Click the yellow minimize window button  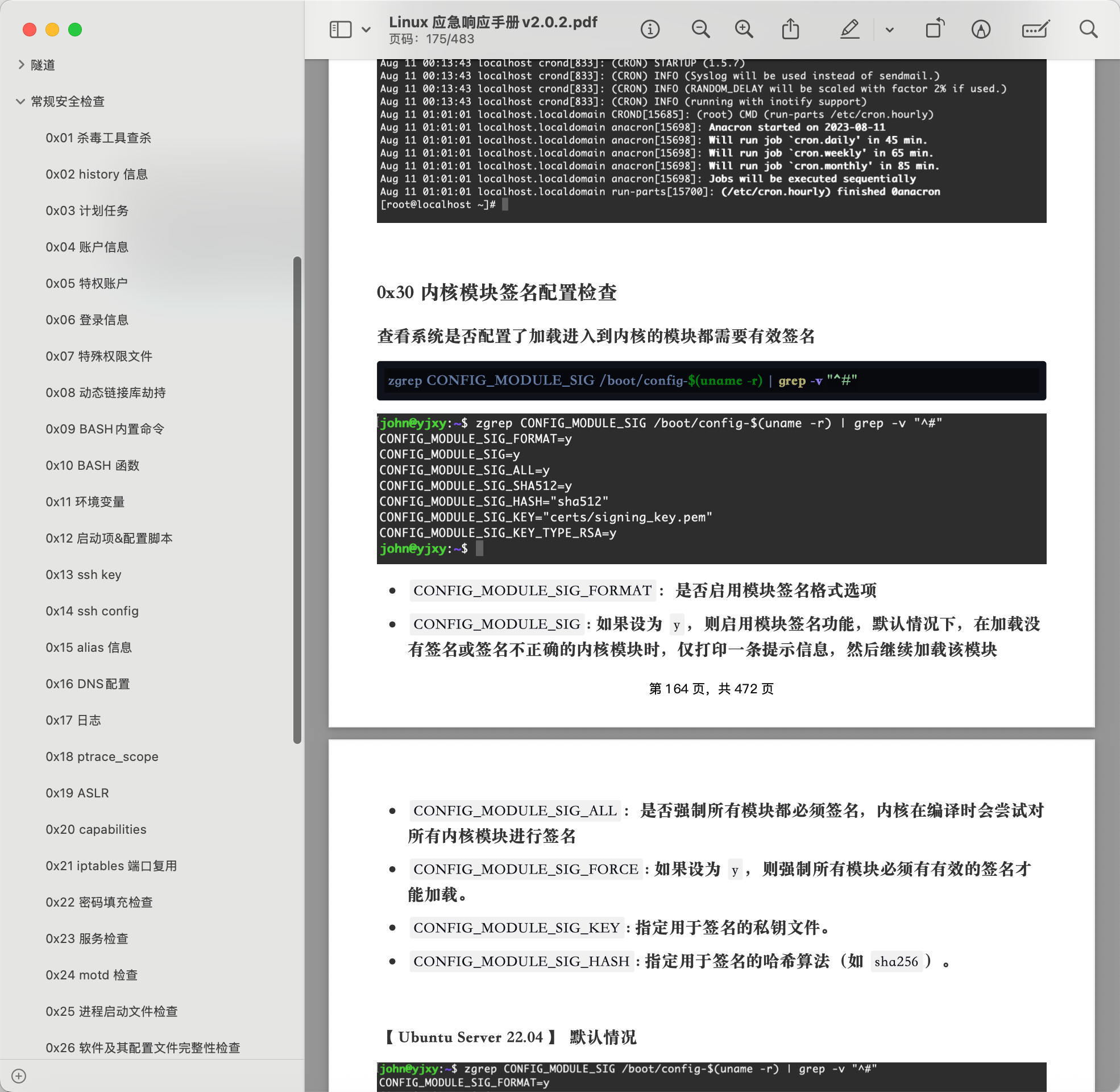point(52,29)
